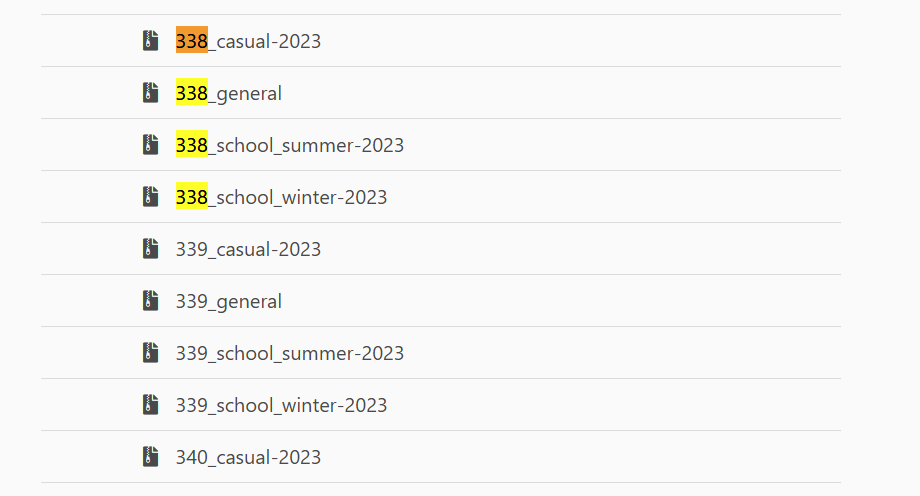Select the zip icon next to 339_general

(150, 301)
